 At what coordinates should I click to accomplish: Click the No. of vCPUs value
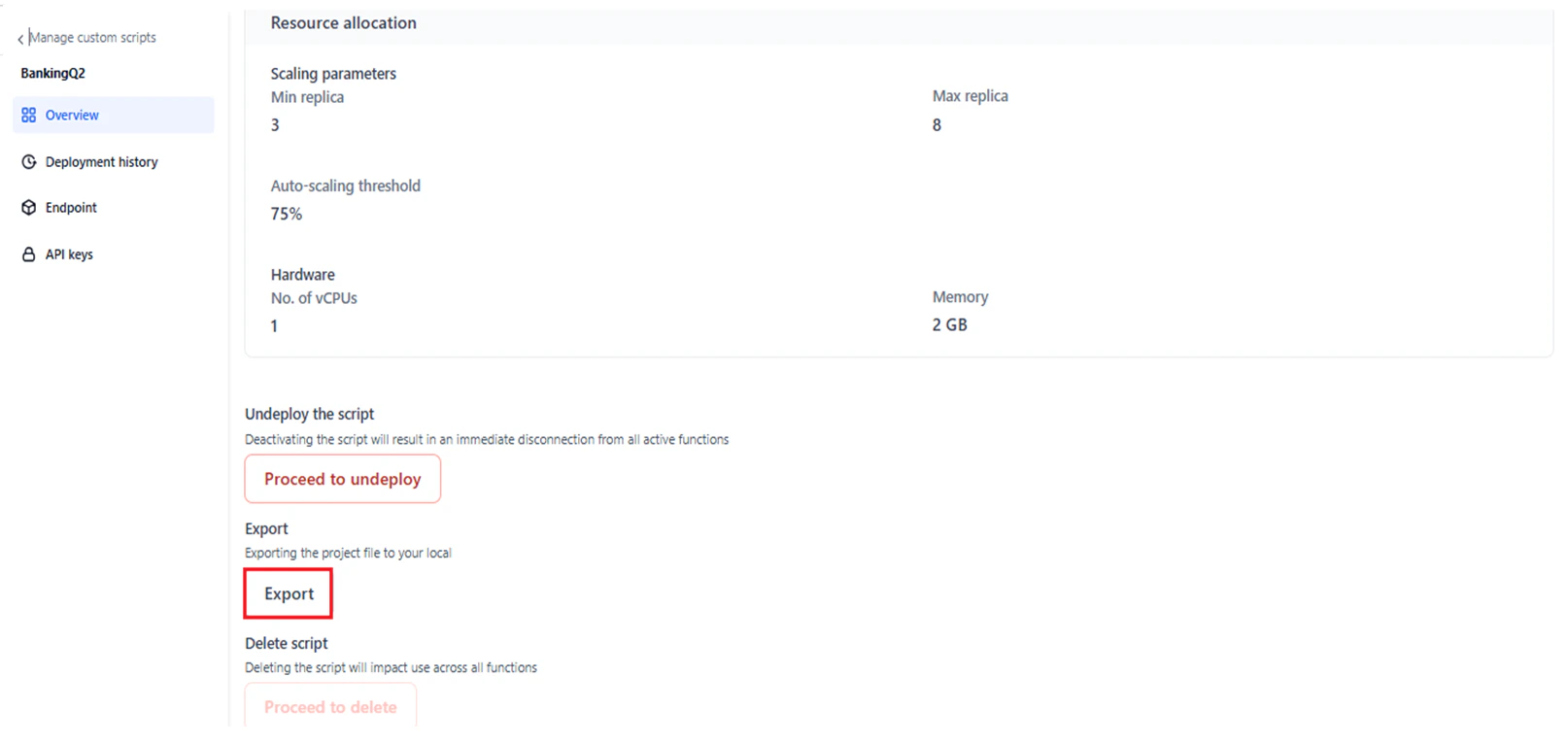[274, 326]
